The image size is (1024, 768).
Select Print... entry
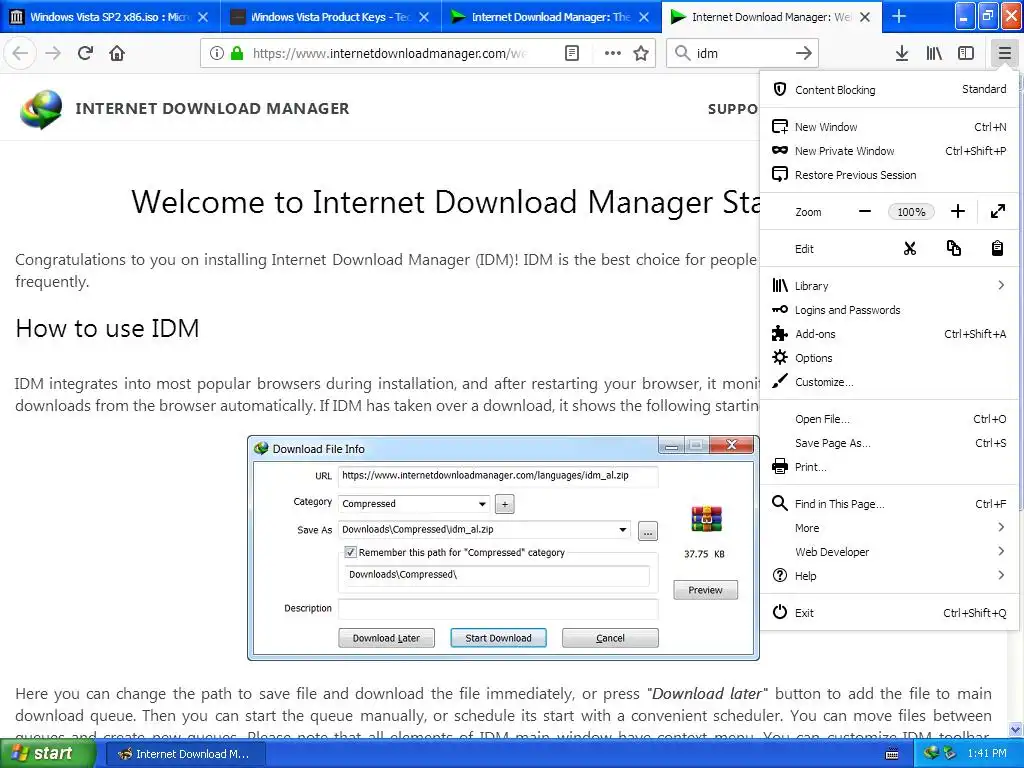pyautogui.click(x=889, y=467)
